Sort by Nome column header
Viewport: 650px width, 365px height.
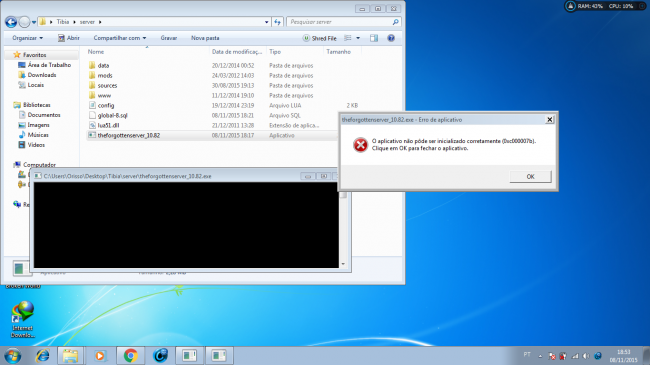pos(96,52)
